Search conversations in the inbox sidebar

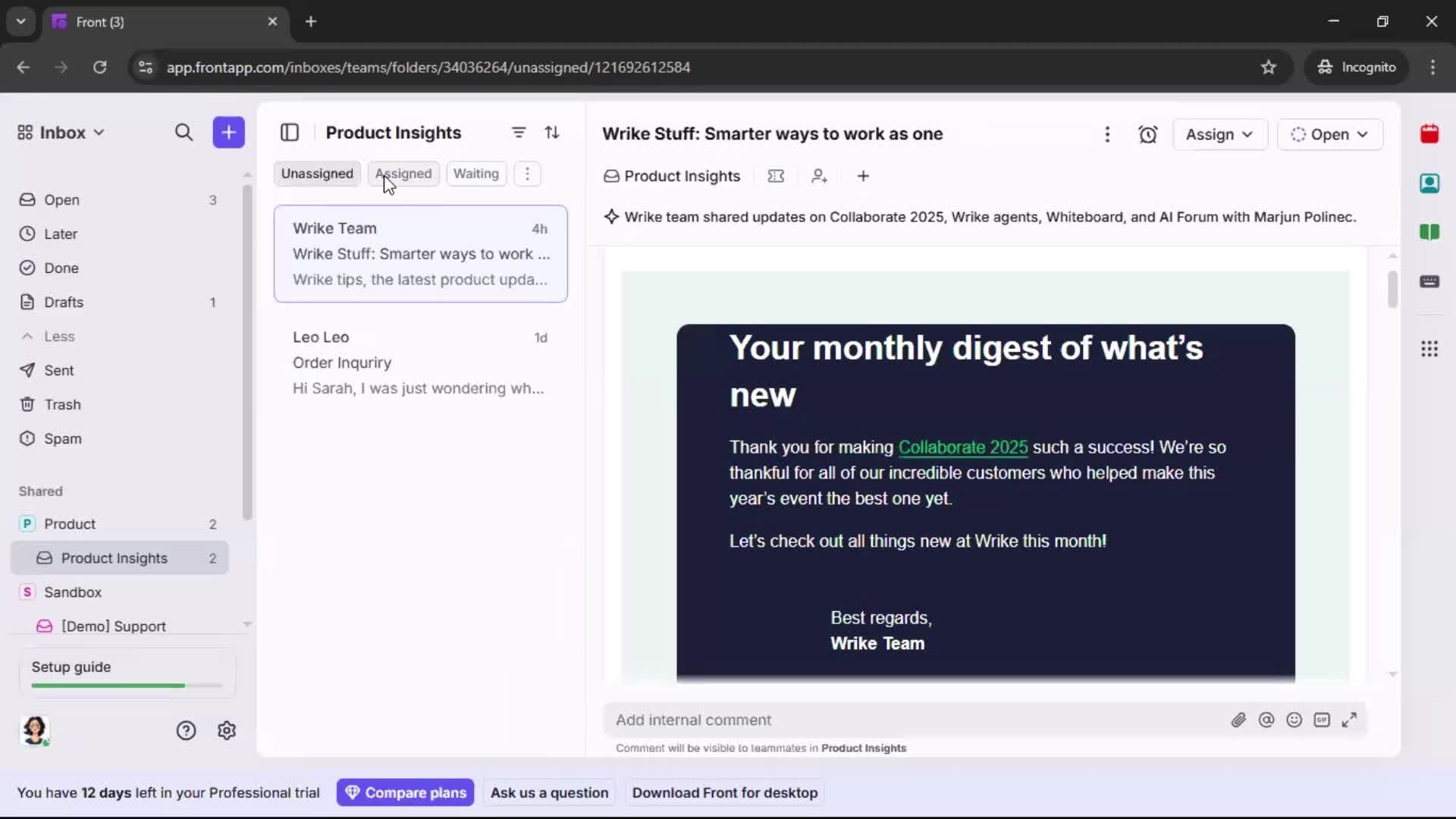coord(184,132)
